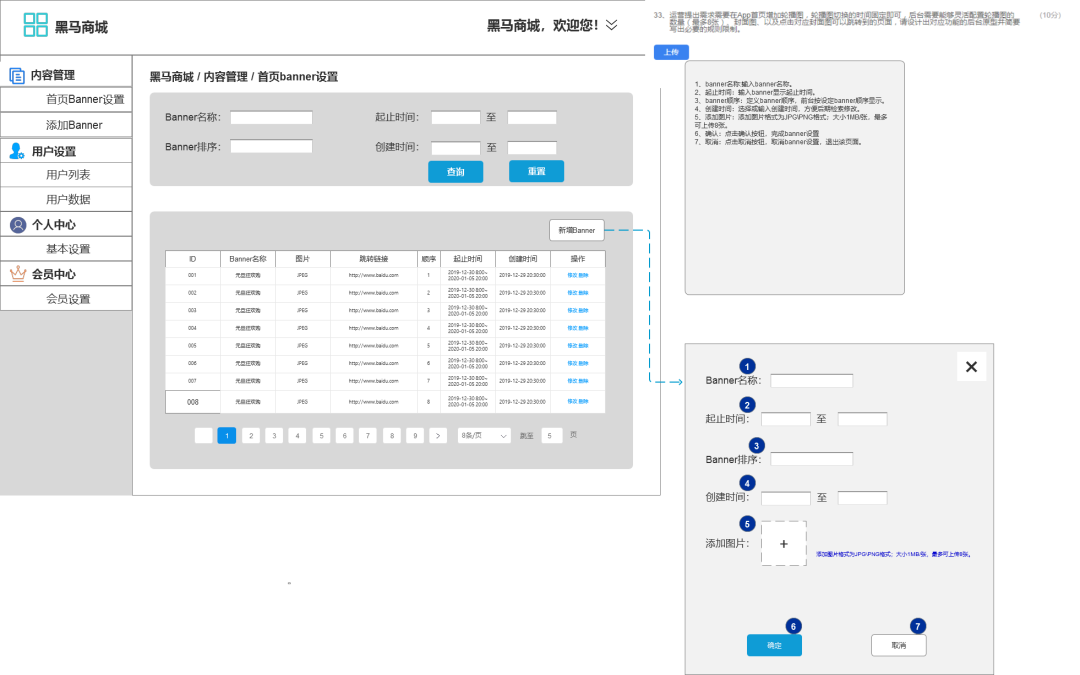This screenshot has height=675, width=1080.
Task: Click the 新增Banner button
Action: [x=577, y=230]
